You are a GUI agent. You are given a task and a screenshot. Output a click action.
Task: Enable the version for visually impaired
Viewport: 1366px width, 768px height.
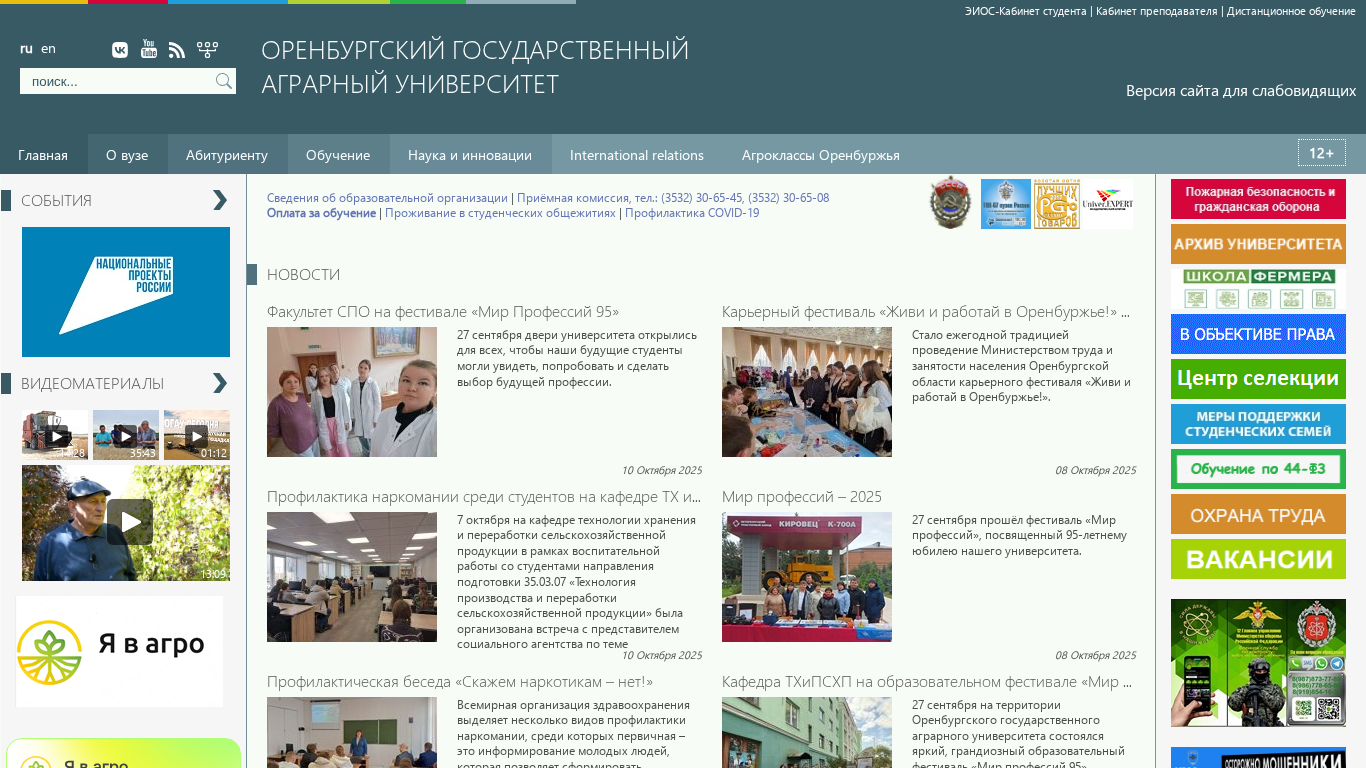(1241, 91)
